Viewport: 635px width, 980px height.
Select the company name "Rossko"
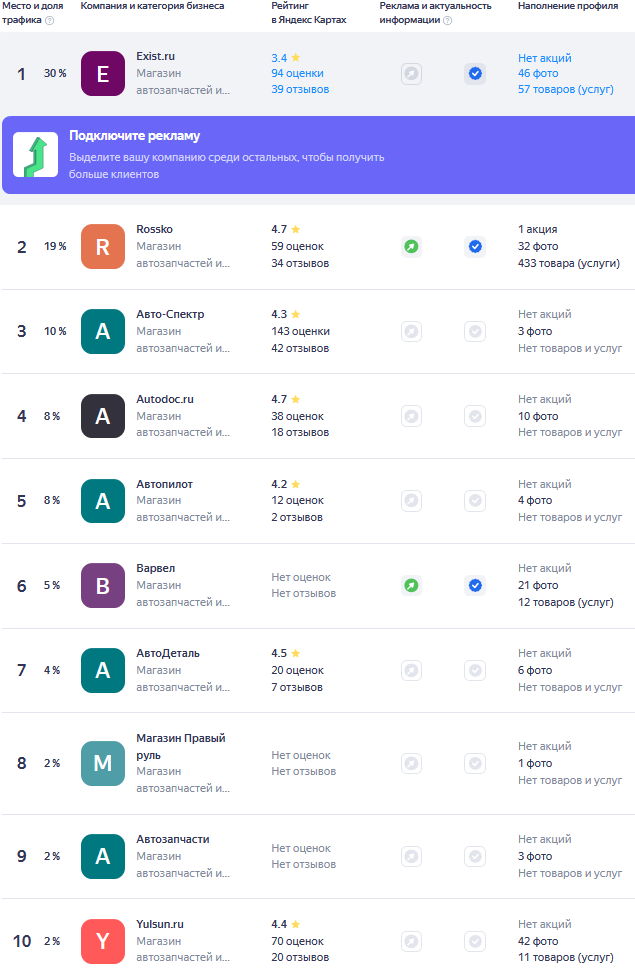[x=154, y=229]
